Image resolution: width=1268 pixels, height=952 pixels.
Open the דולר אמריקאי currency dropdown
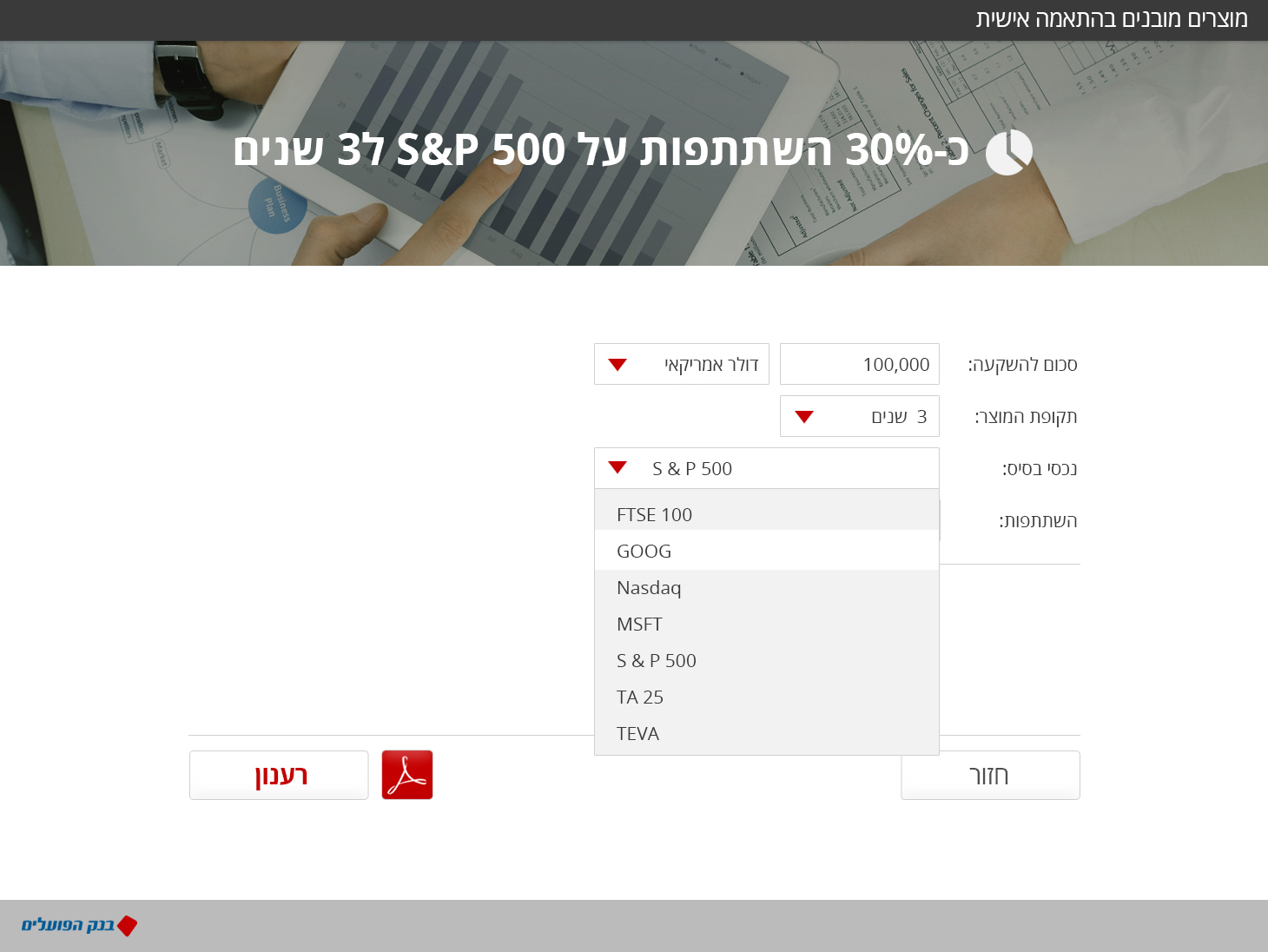pos(682,364)
